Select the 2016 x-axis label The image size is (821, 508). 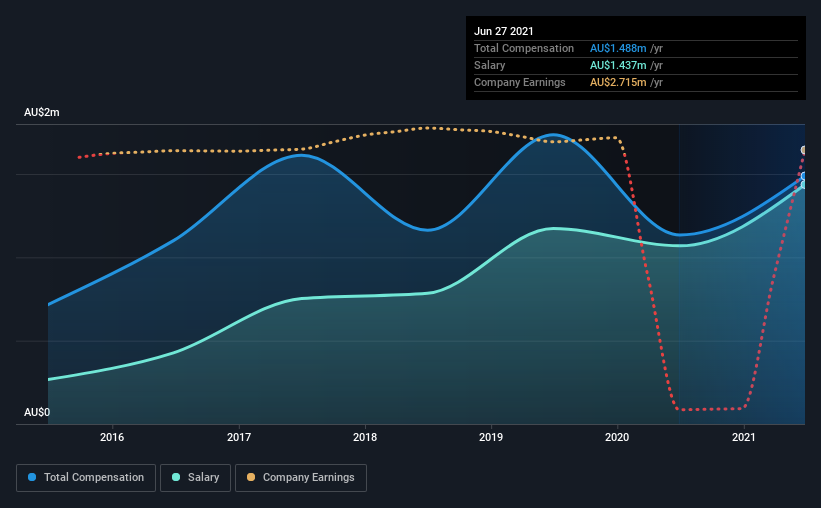pyautogui.click(x=112, y=437)
